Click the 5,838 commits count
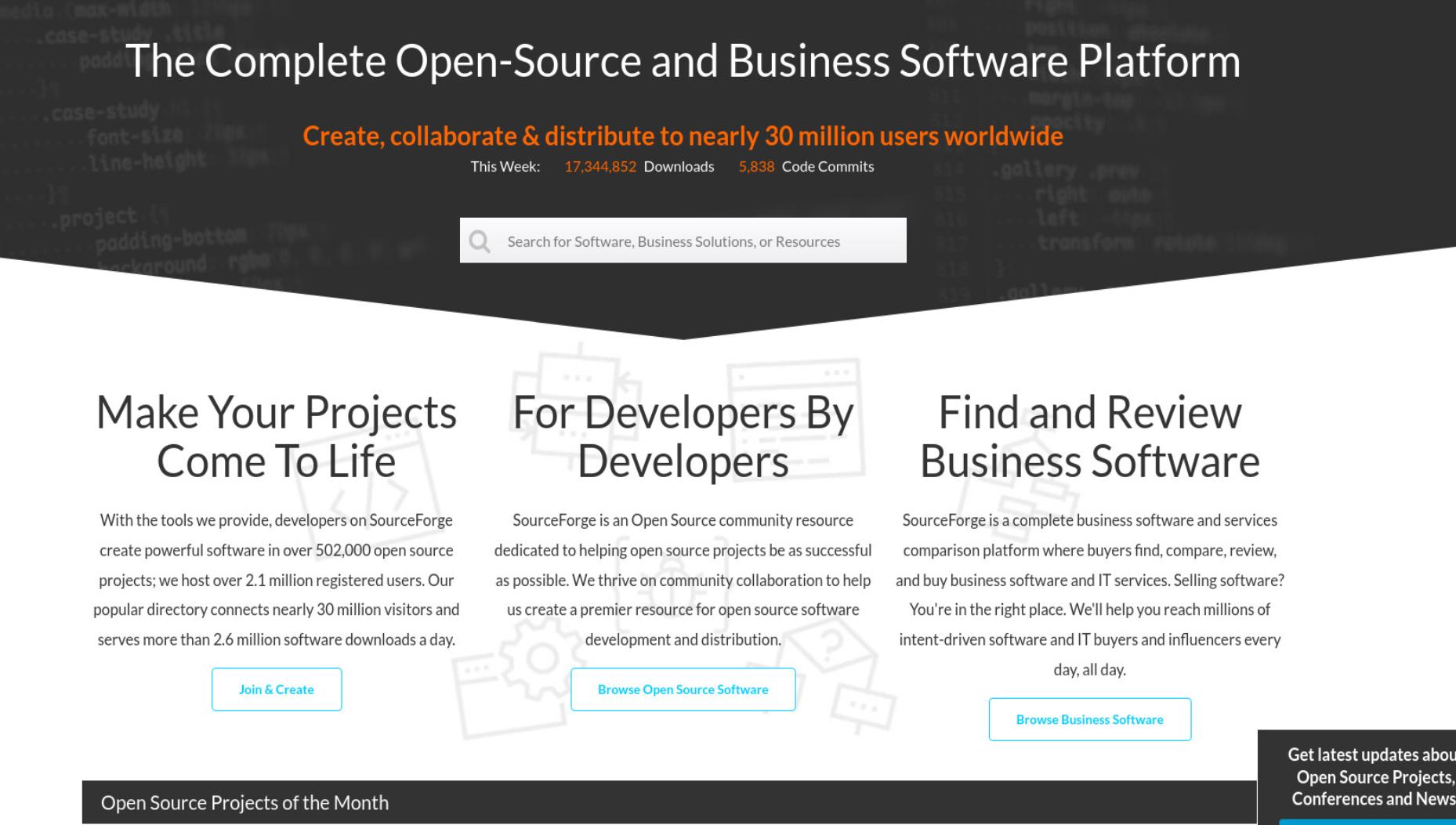The width and height of the screenshot is (1456, 825). point(756,166)
